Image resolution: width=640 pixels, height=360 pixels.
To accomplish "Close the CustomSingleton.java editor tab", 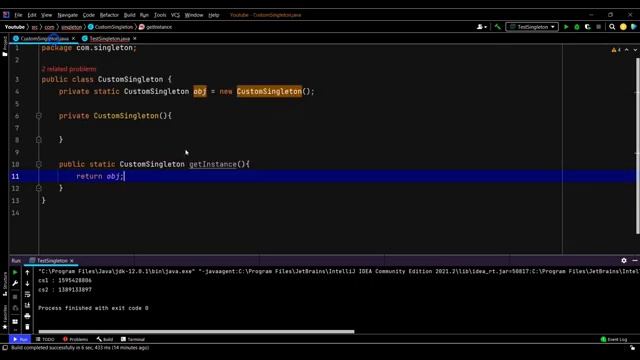I will click(73, 39).
